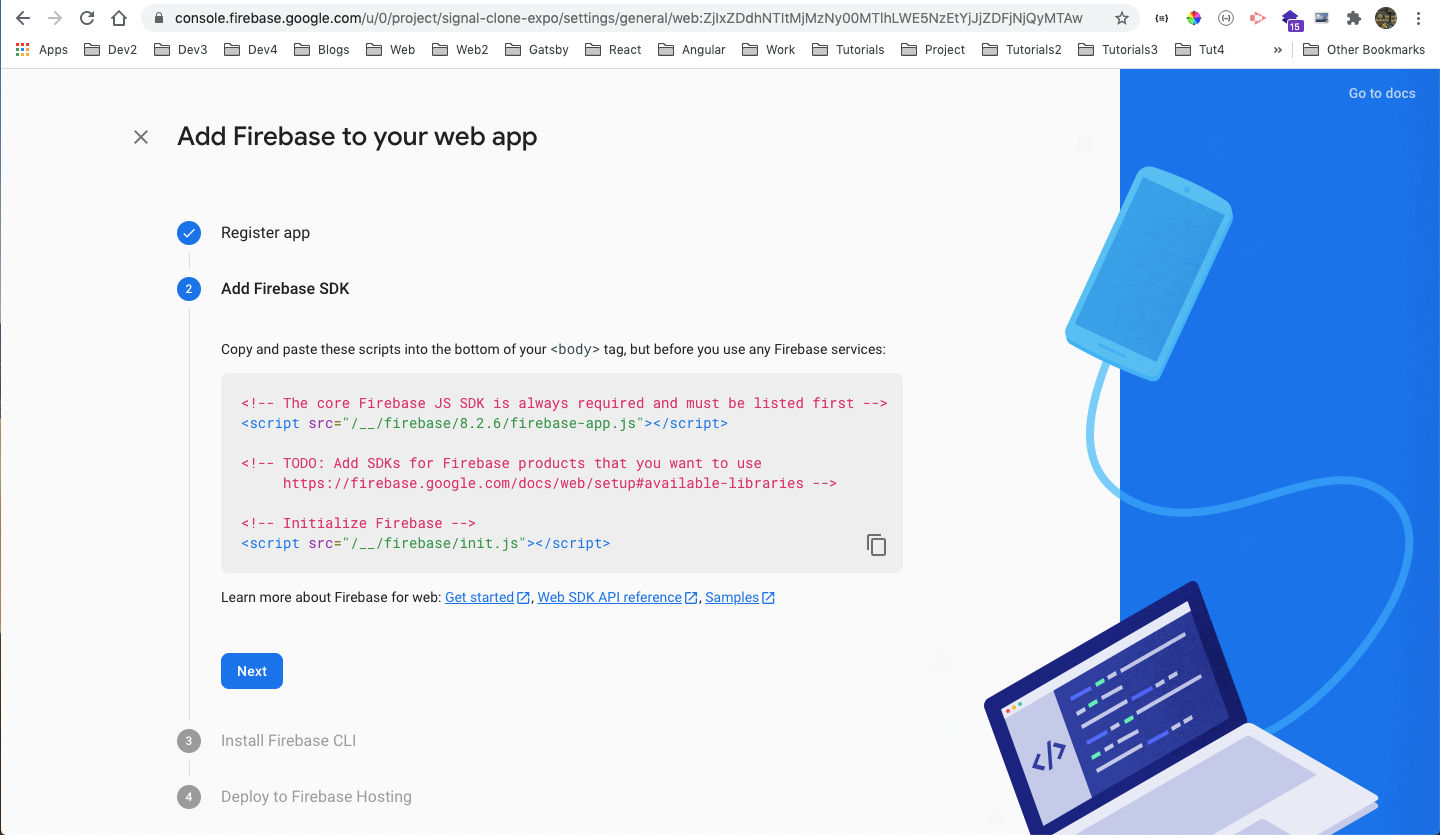The height and width of the screenshot is (835, 1440).
Task: Open the Apps bookmarks shortcut
Action: (42, 49)
